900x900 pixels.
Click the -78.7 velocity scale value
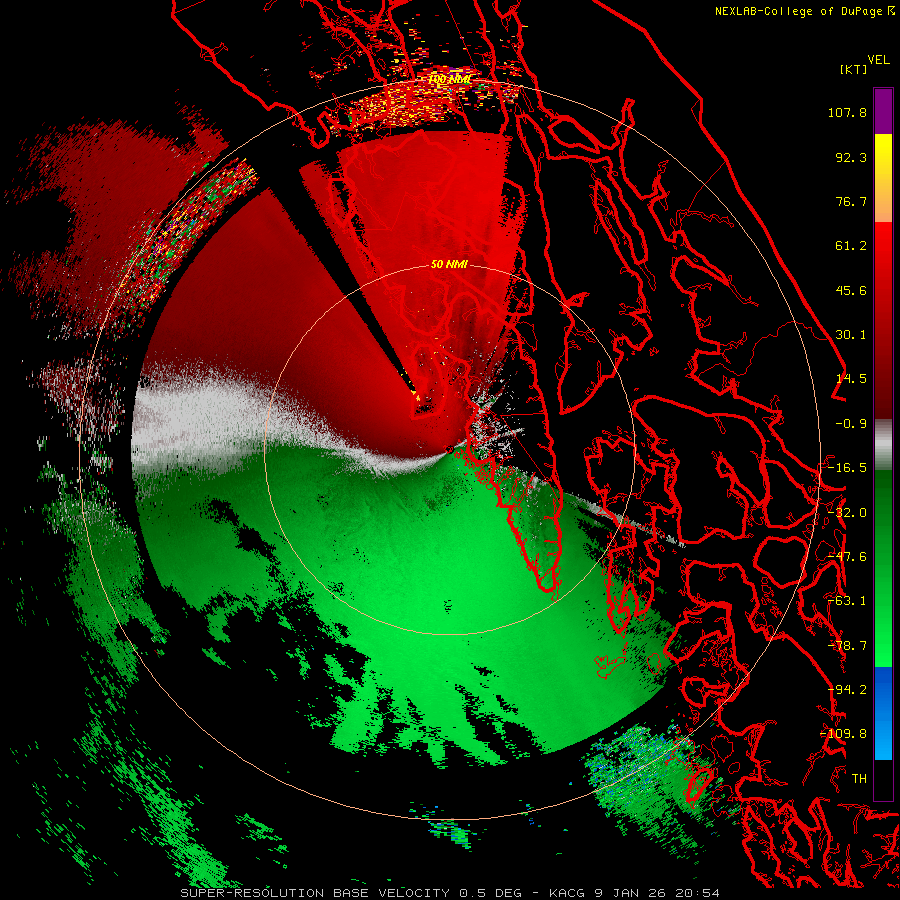(847, 646)
